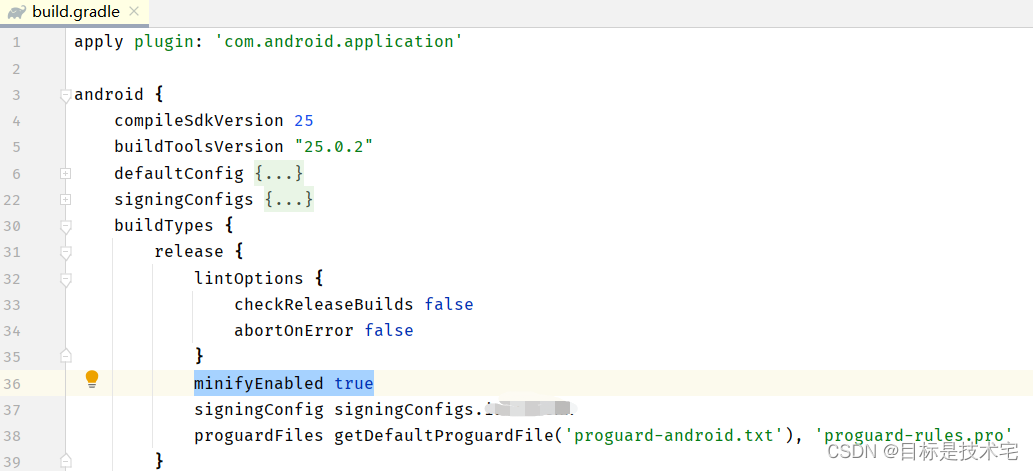
Task: Expand the folded defaultConfig block in gutter
Action: (x=65, y=173)
